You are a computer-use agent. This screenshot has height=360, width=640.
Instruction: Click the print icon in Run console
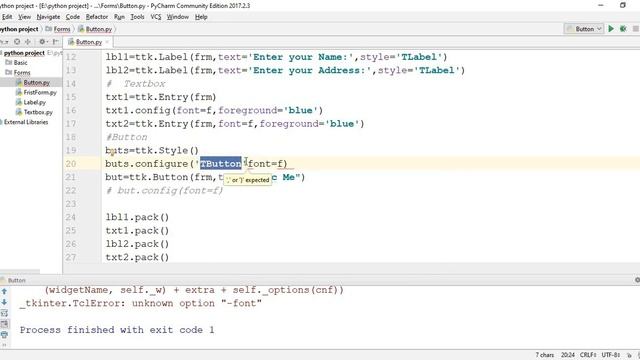[4, 335]
